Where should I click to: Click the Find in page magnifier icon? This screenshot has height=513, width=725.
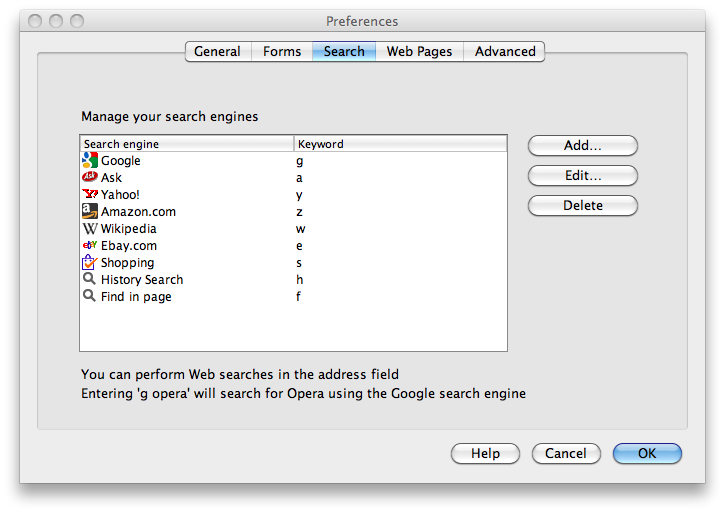(x=89, y=296)
